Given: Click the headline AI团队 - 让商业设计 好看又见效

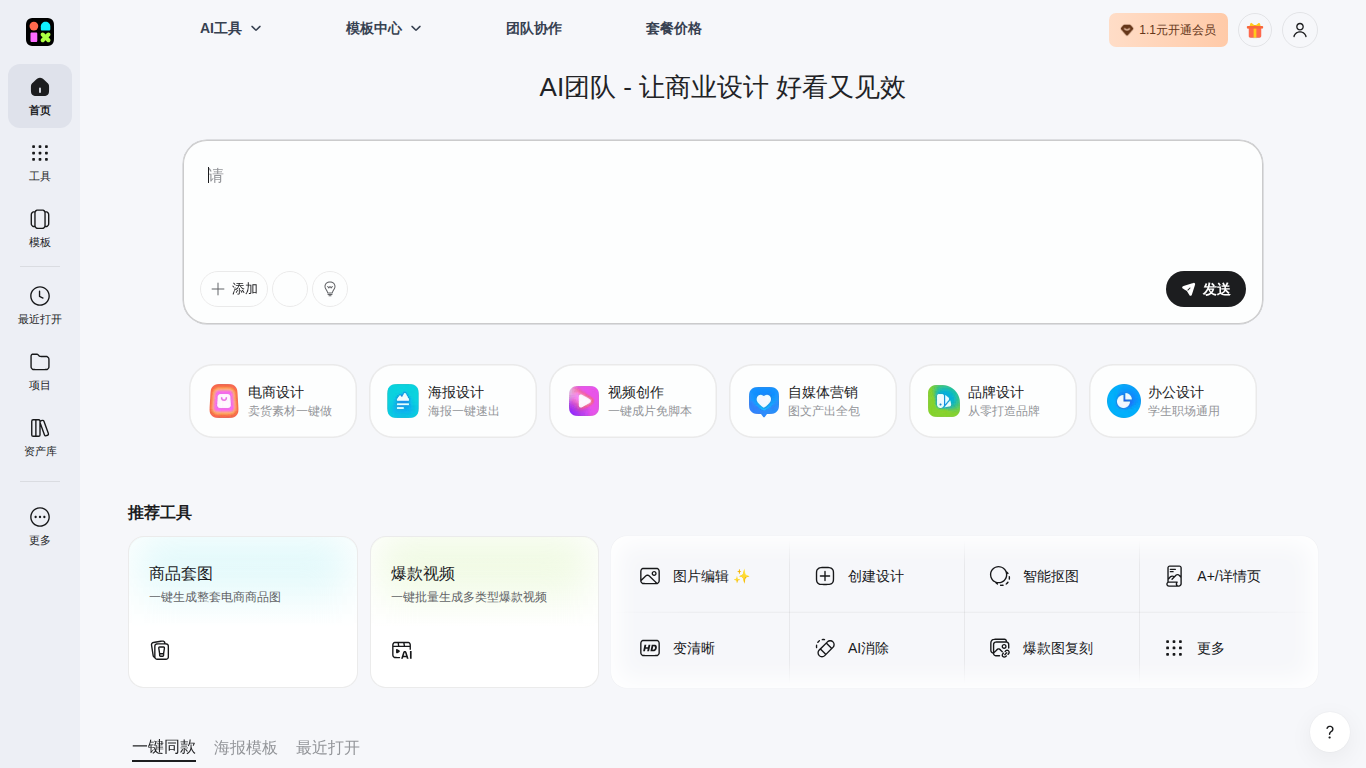Looking at the screenshot, I should [x=722, y=88].
